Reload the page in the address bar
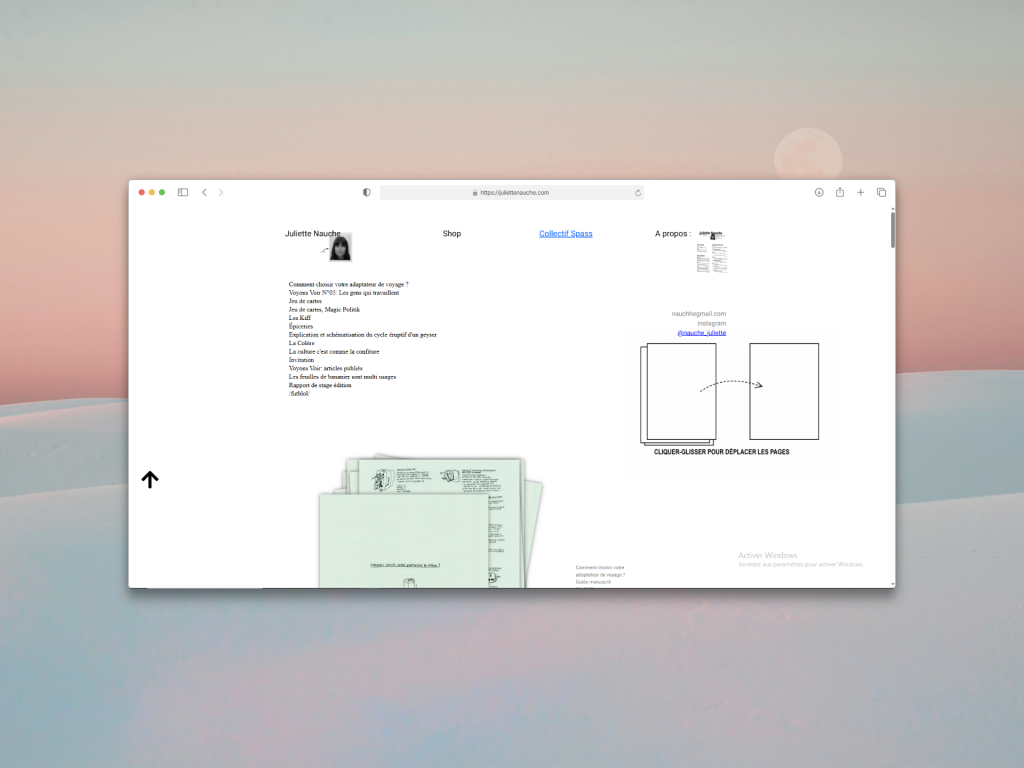Screen dimensions: 1024x768 (637, 192)
